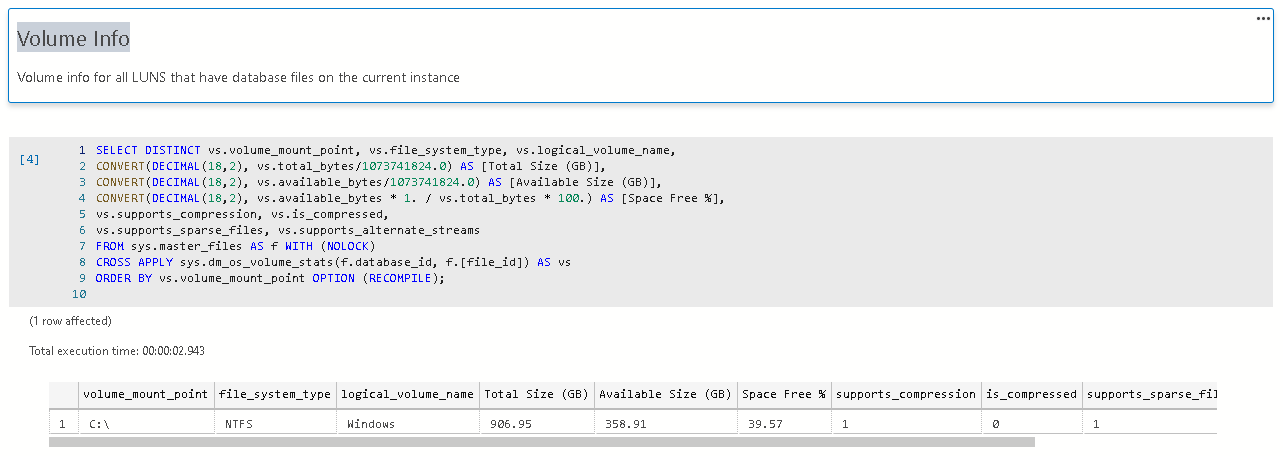The width and height of the screenshot is (1283, 456).
Task: Click the ORDER BY code line
Action: click(270, 278)
